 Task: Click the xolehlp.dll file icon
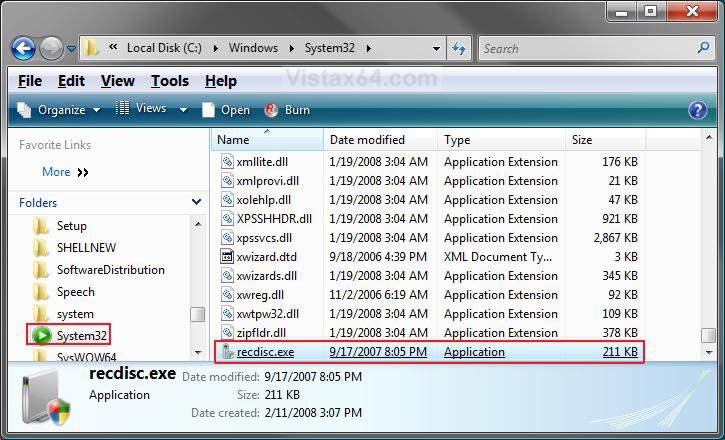coord(227,200)
